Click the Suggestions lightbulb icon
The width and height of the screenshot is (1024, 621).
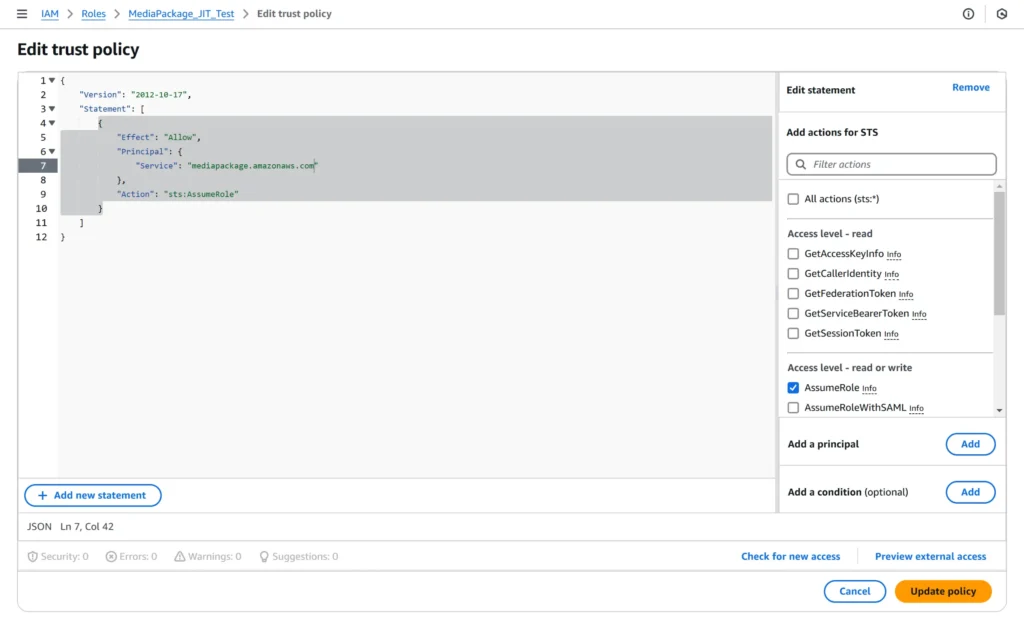264,556
